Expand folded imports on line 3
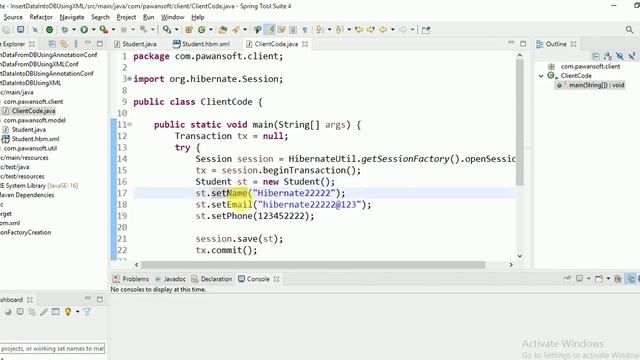 click(129, 78)
